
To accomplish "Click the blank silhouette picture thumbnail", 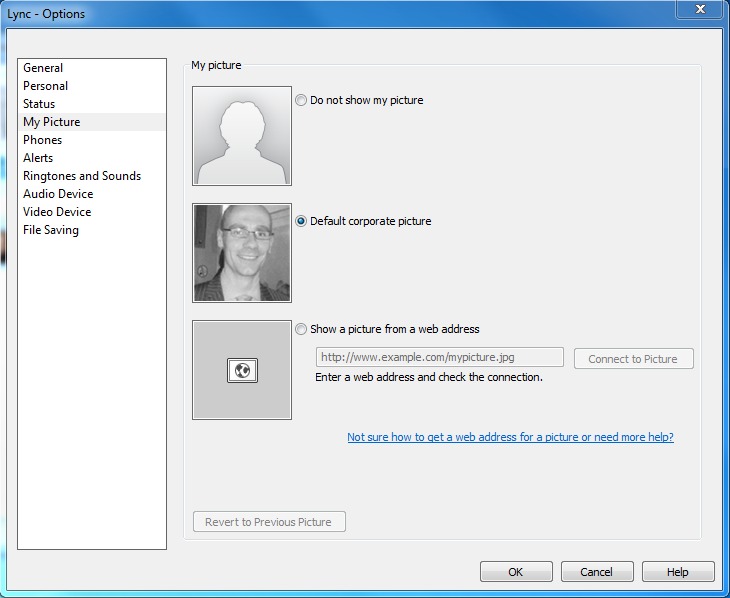I will [x=242, y=136].
